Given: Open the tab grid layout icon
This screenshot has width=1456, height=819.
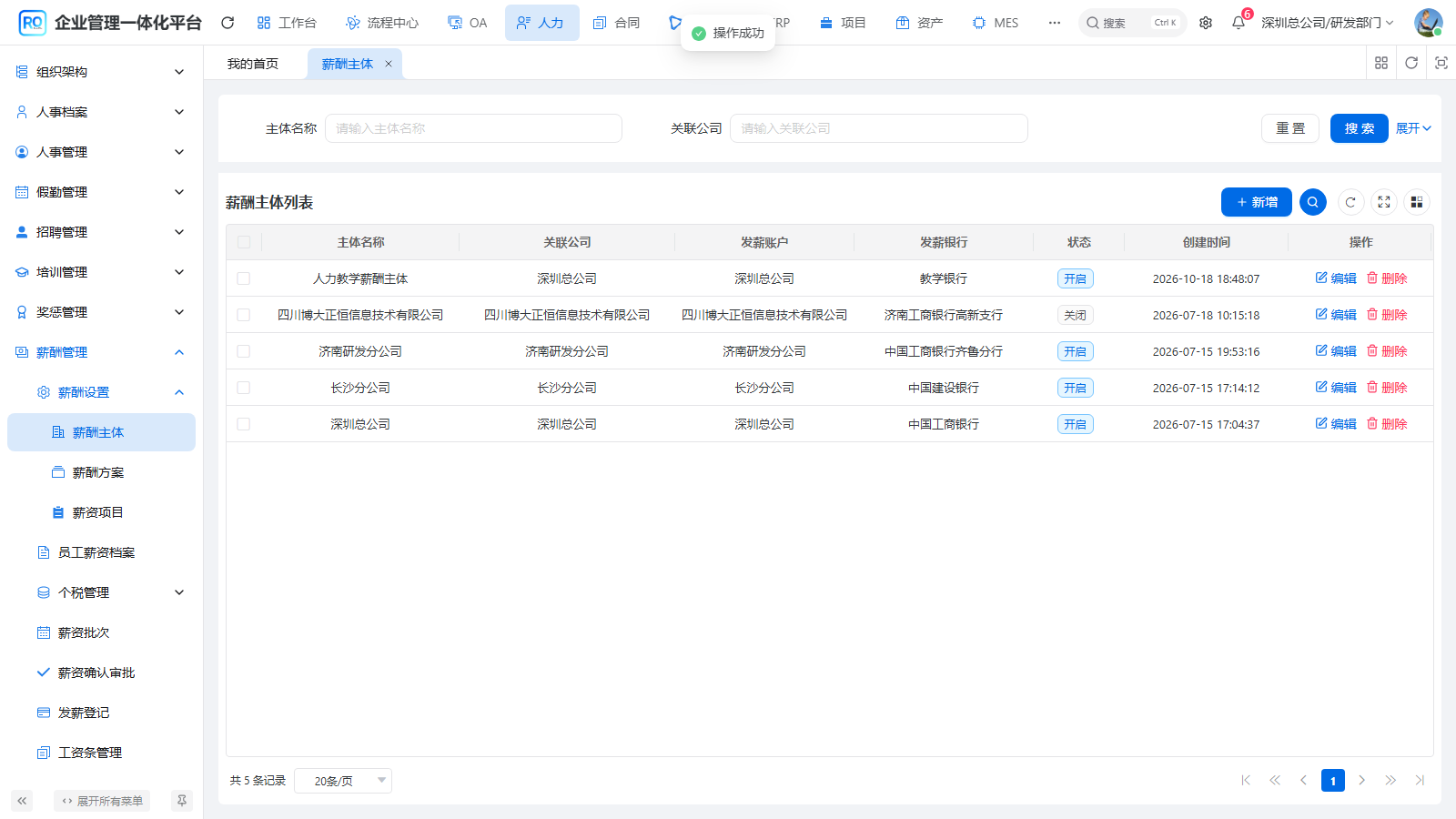Looking at the screenshot, I should point(1381,63).
